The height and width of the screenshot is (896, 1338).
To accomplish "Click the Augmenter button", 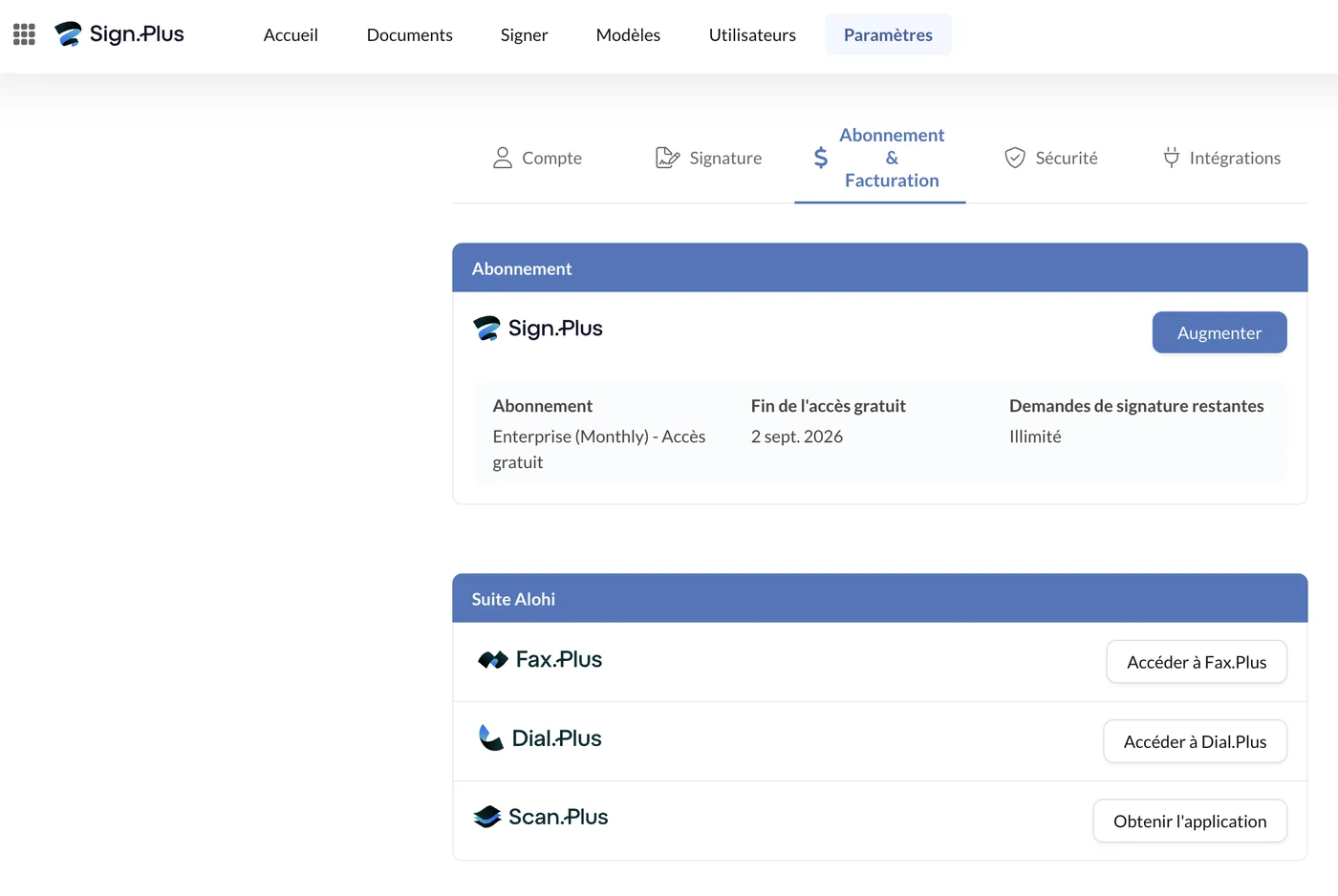I will (1219, 332).
